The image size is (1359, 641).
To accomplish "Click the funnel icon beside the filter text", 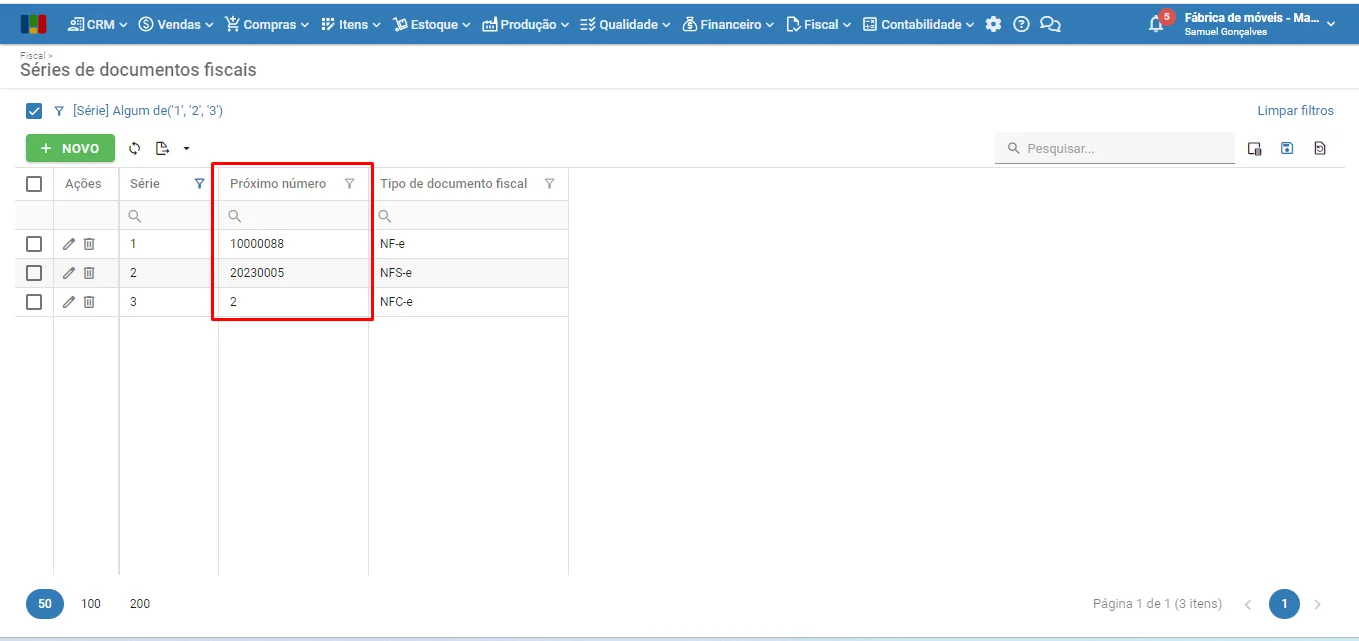I will 59,111.
